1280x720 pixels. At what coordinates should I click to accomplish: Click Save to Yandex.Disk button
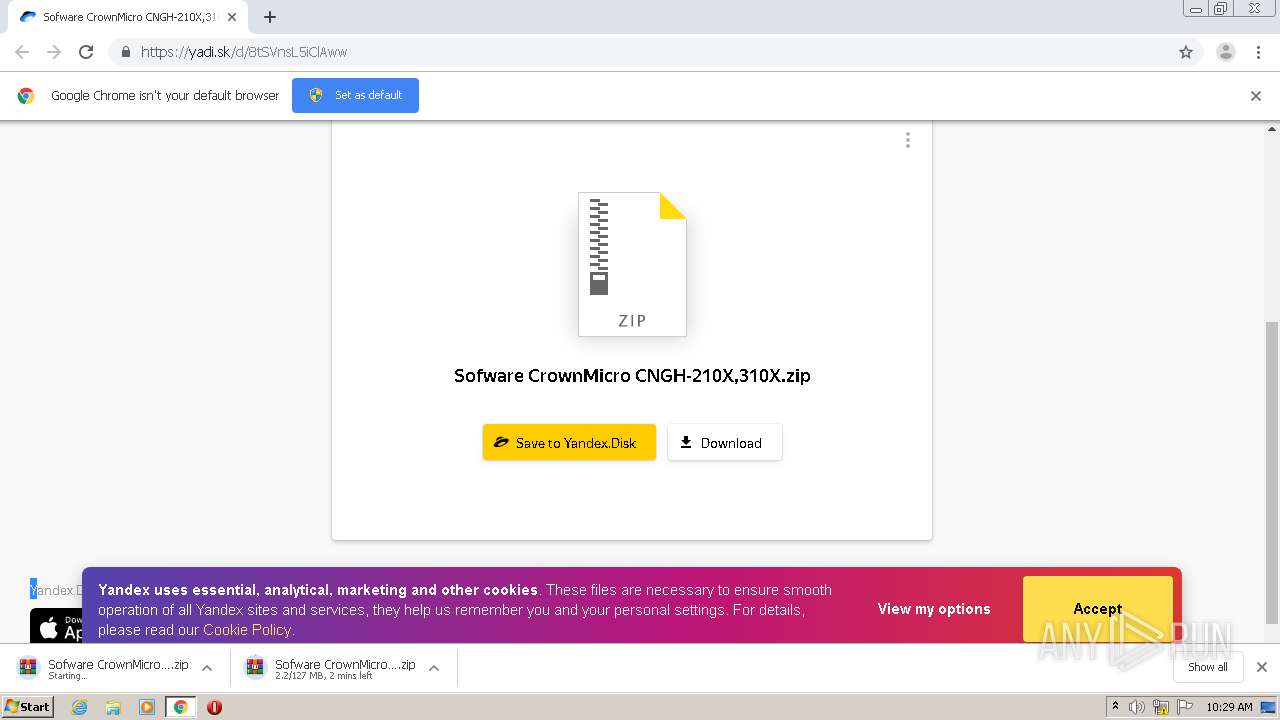569,443
